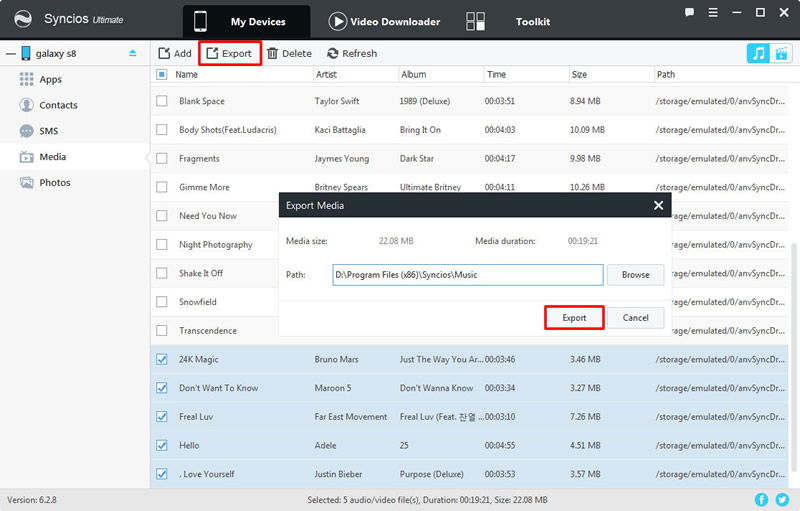The width and height of the screenshot is (800, 511).
Task: Uncheck Don't Want To Know checkbox
Action: click(162, 388)
